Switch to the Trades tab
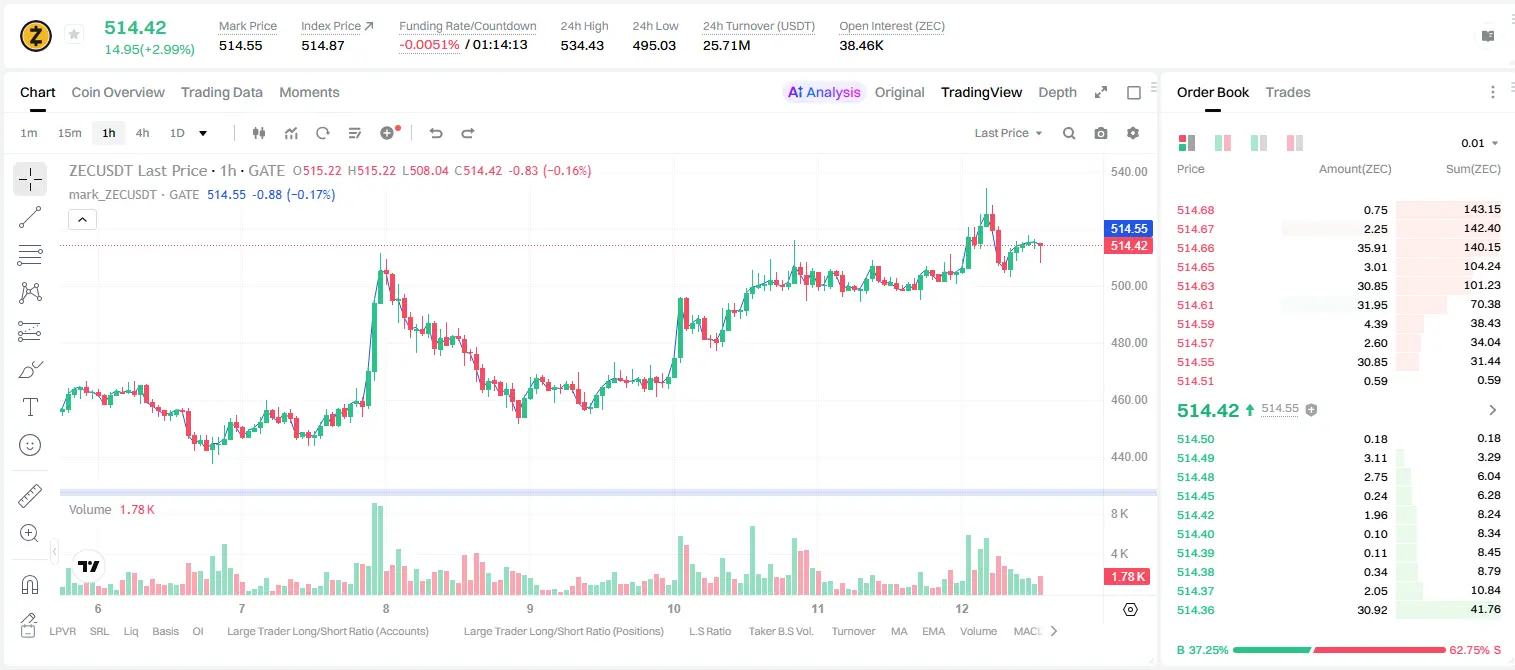1515x670 pixels. [1288, 92]
